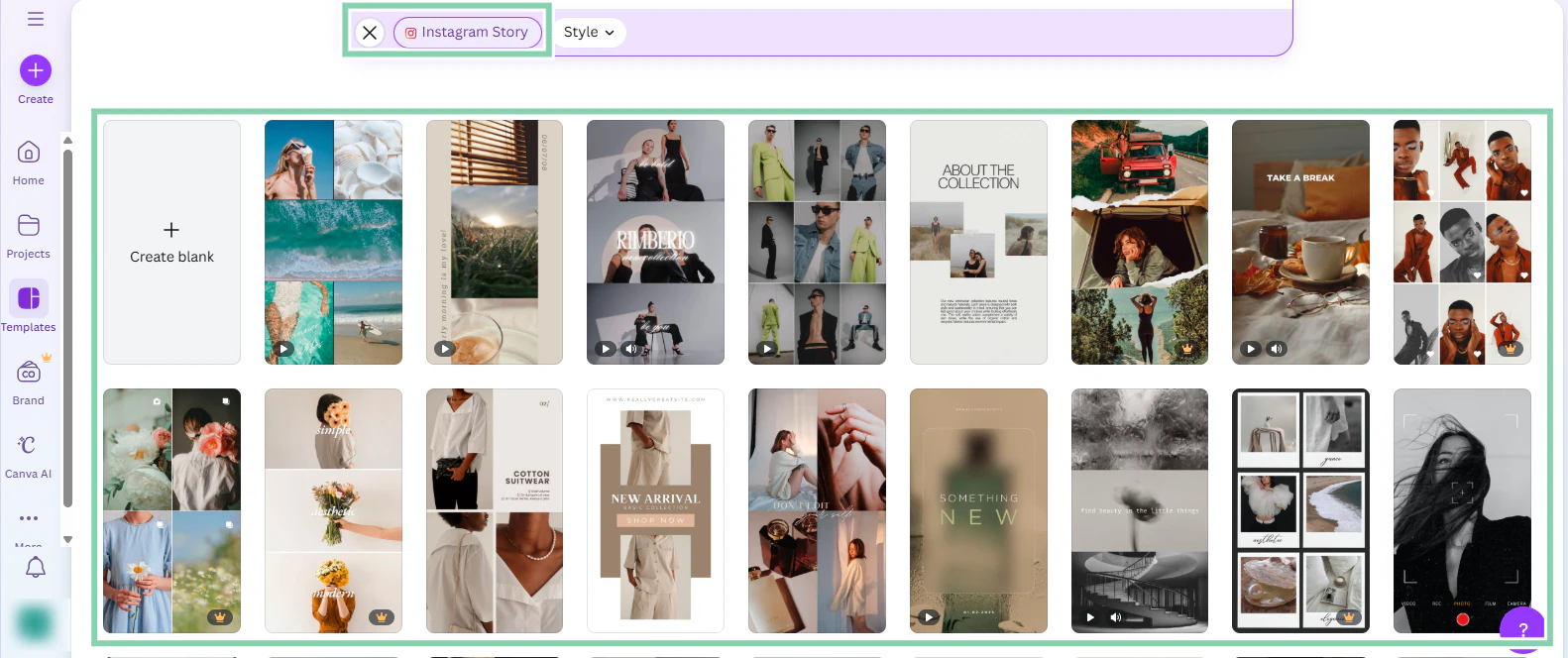Image resolution: width=1568 pixels, height=658 pixels.
Task: Open ABOUT THE COLLECTION template
Action: click(x=978, y=243)
